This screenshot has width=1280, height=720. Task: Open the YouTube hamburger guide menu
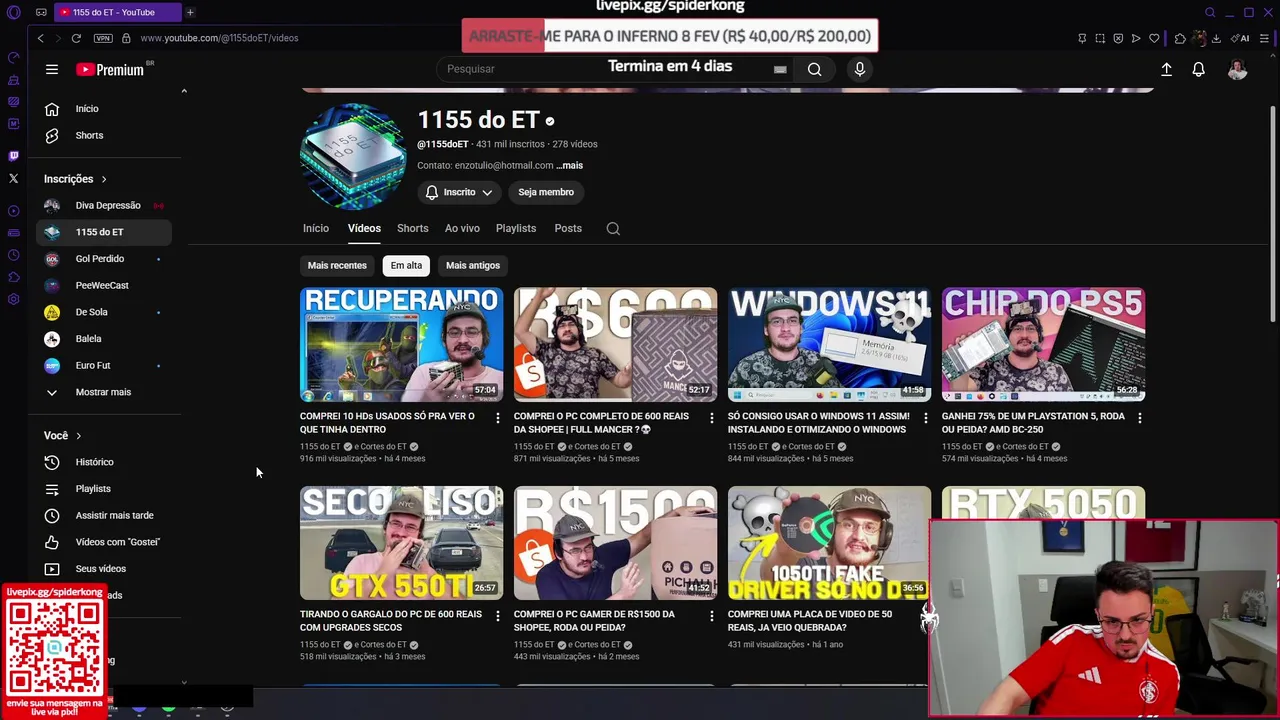(52, 69)
